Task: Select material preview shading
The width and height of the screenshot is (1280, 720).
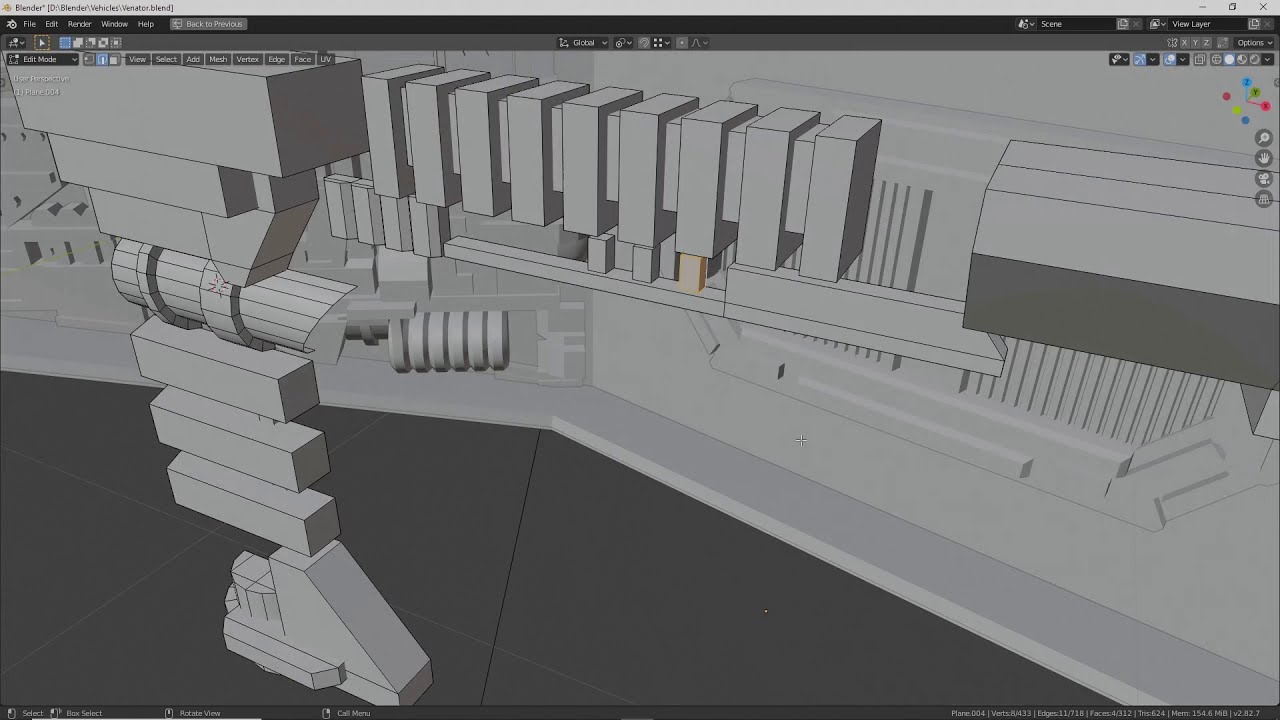Action: point(1242,59)
